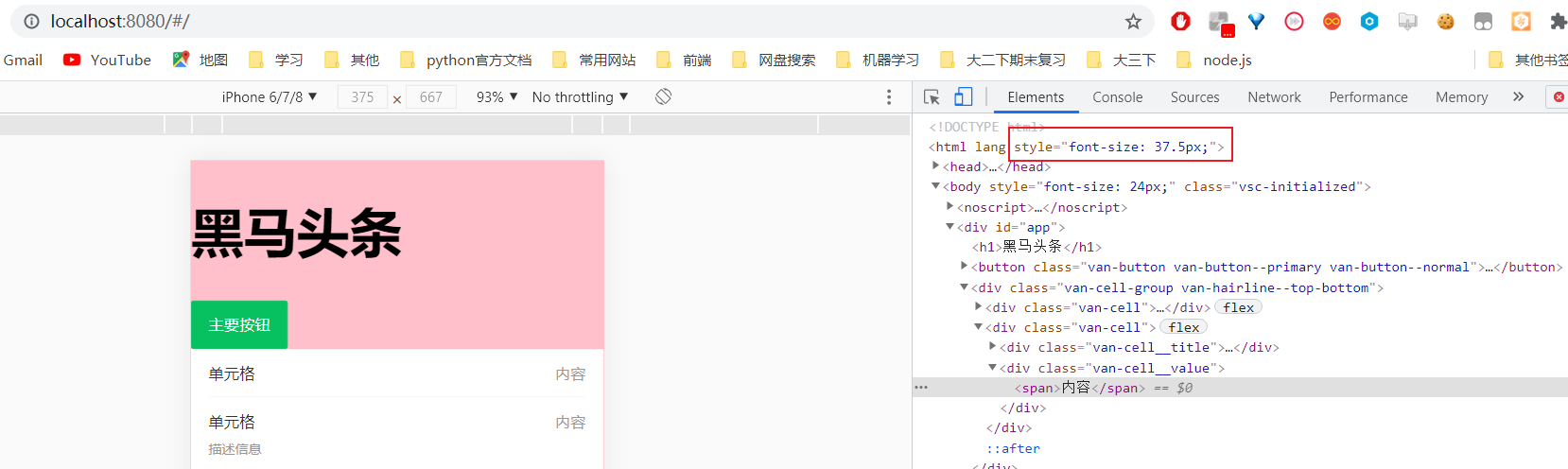
Task: Click the 黑马头条 page heading
Action: coord(297,233)
